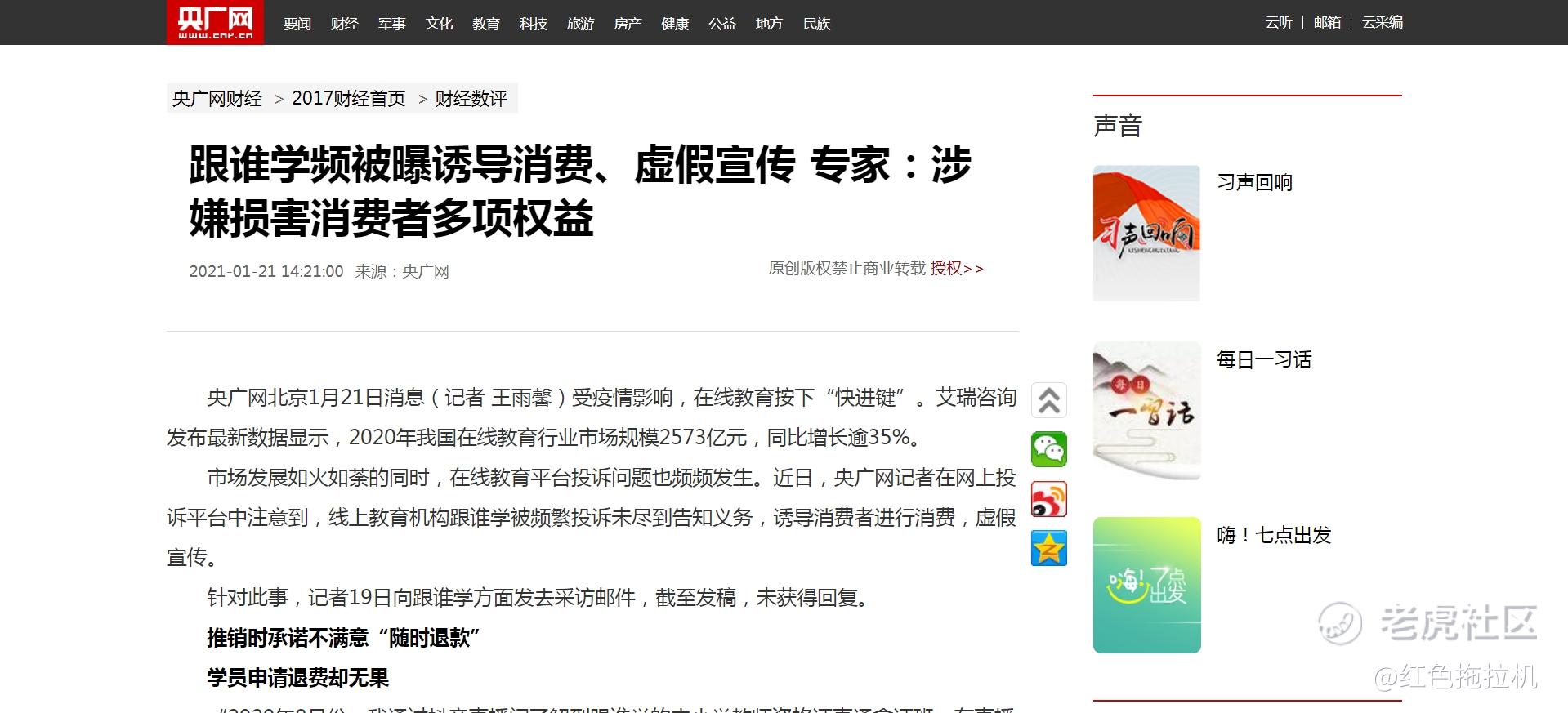Open 旅游 in top navigation

pos(581,24)
